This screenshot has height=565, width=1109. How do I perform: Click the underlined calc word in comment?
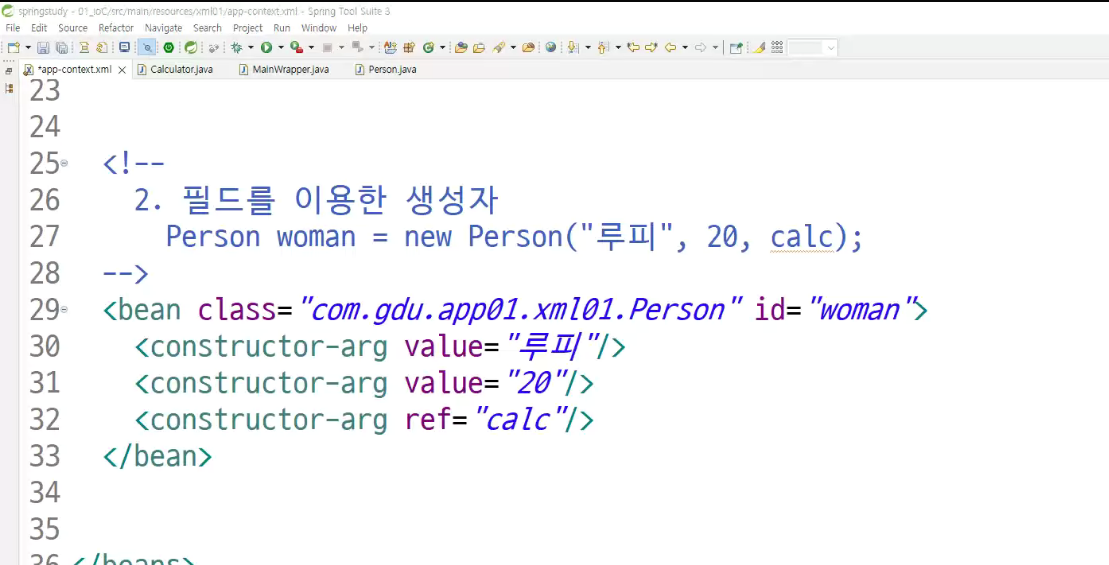(x=802, y=236)
